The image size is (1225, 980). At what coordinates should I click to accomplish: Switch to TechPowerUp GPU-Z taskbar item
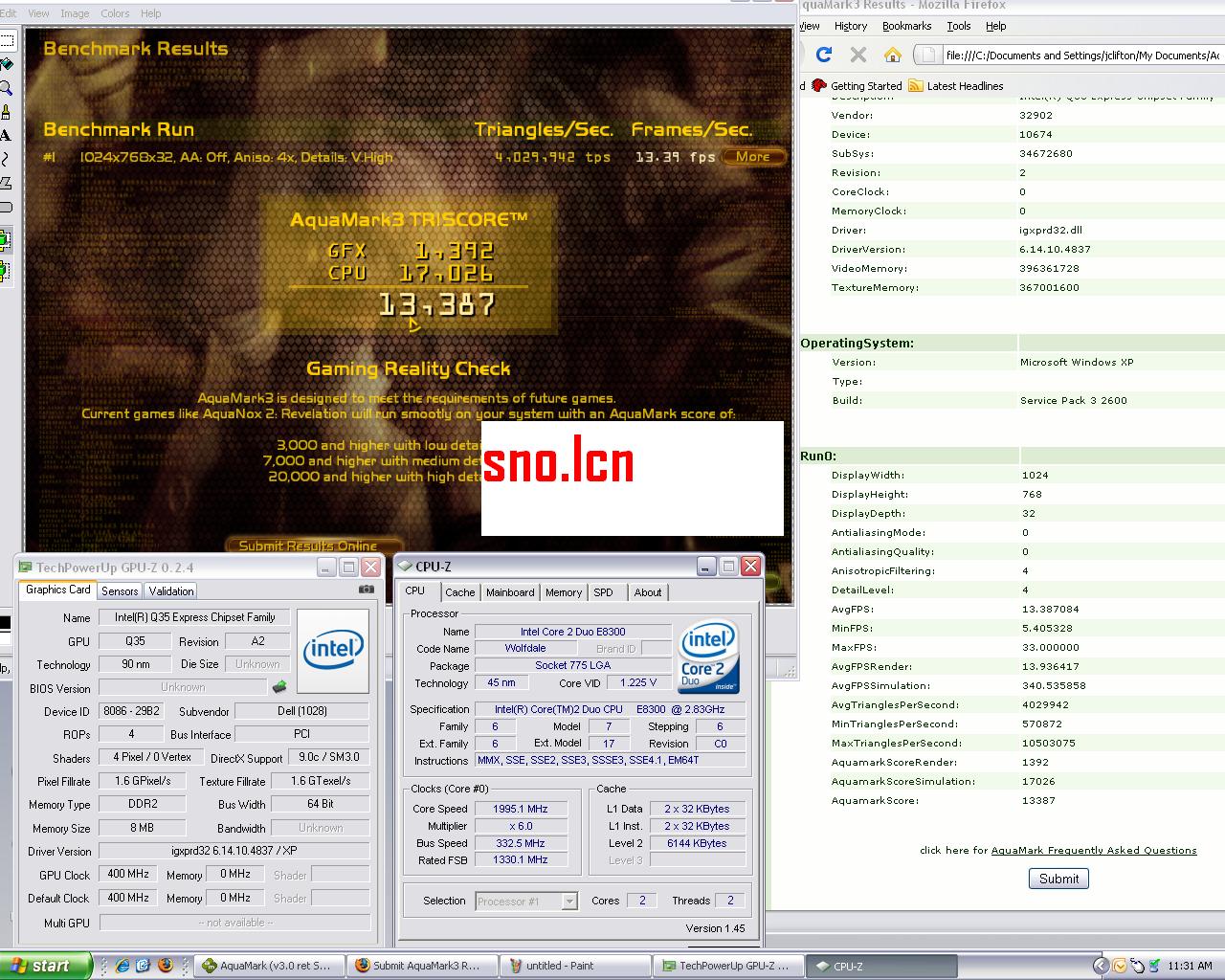click(x=728, y=966)
